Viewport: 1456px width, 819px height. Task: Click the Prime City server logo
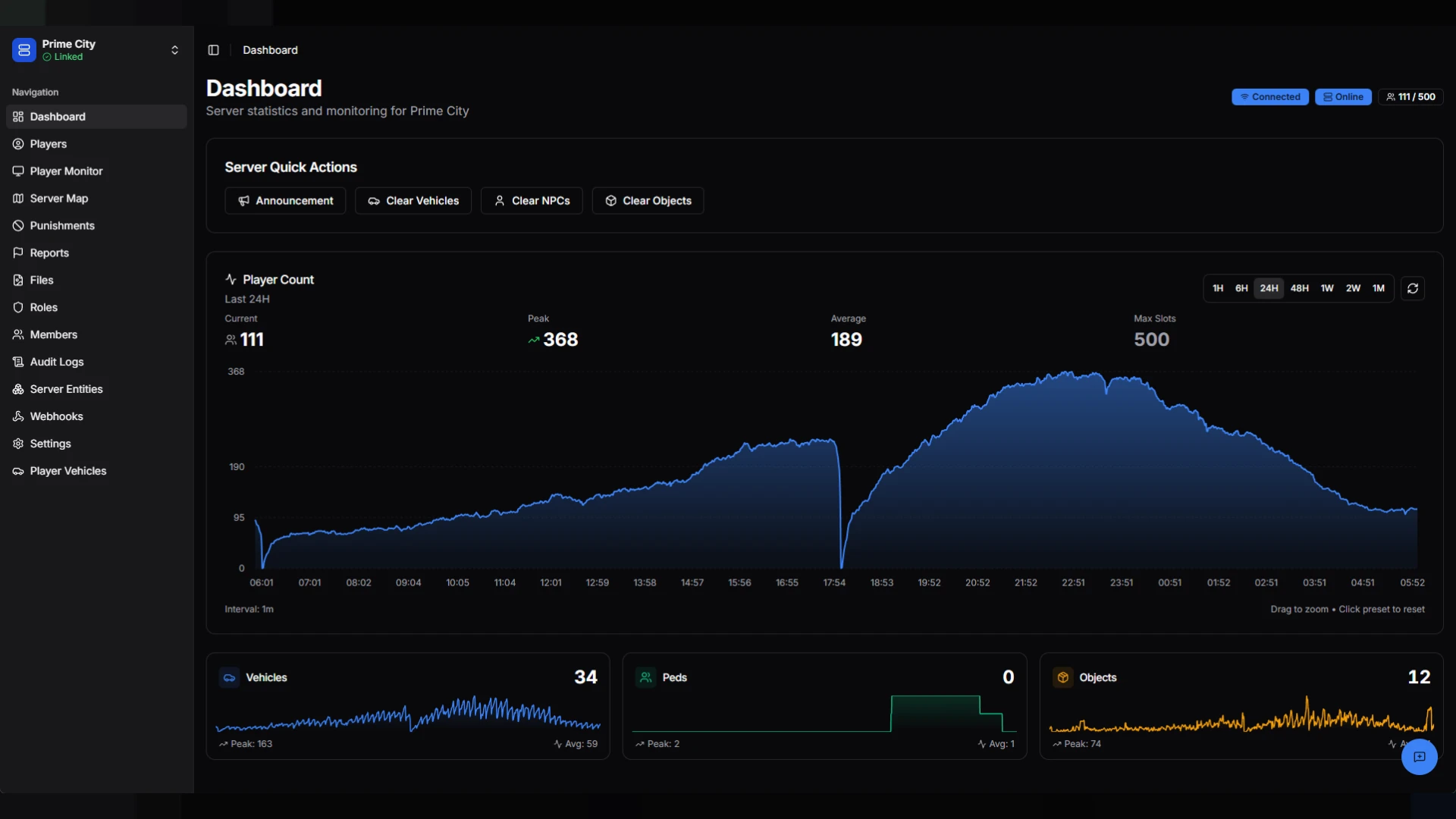24,50
